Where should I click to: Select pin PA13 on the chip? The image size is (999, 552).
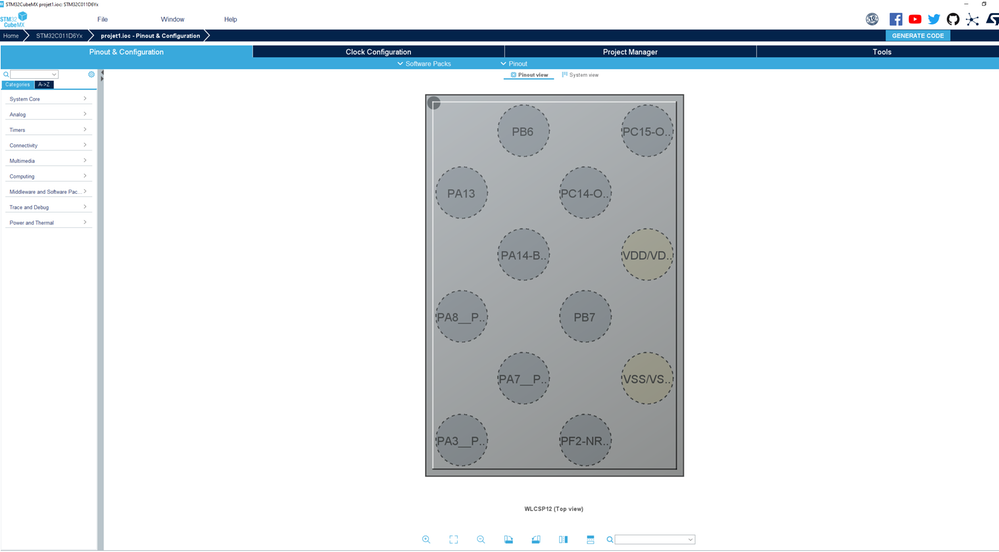coord(461,193)
